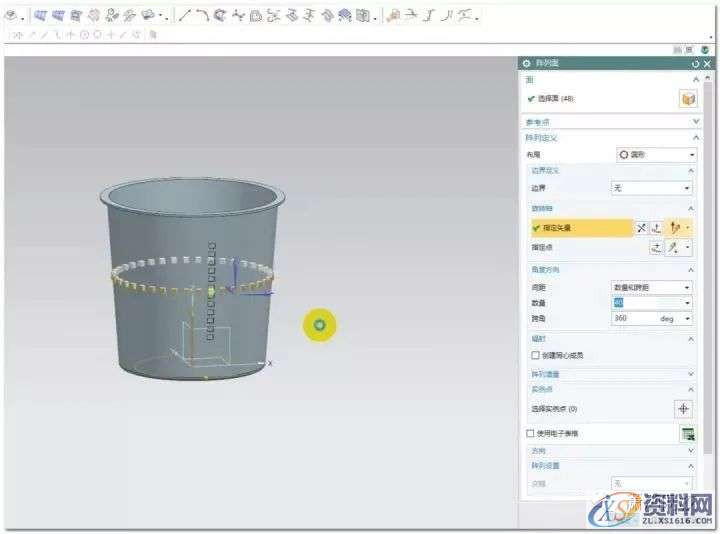Open the 边界 boundary dropdown
Image resolution: width=720 pixels, height=534 pixels.
[x=652, y=188]
